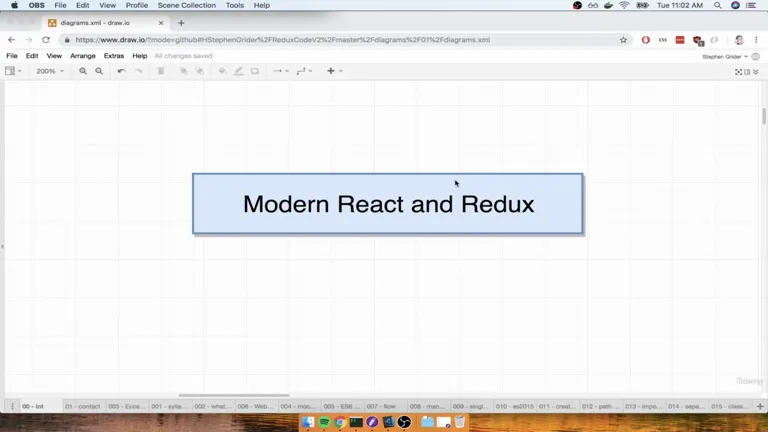The image size is (768, 432).
Task: Click the red Opera-style extension icon
Action: tap(646, 40)
